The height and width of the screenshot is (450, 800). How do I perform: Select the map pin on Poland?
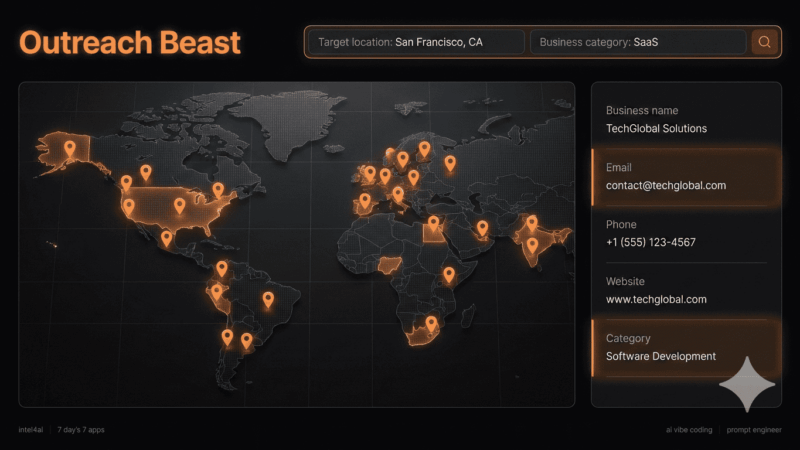413,177
